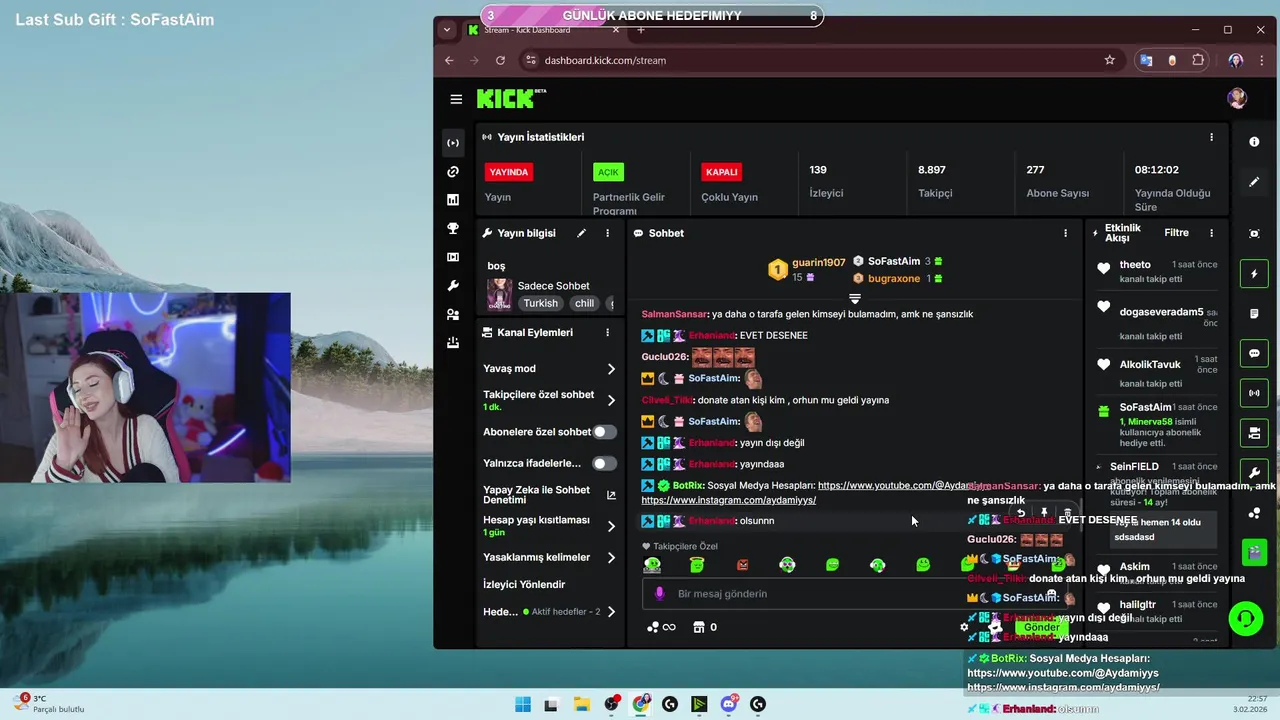Open Chrome tab search dropdown
The width and height of the screenshot is (1280, 720).
pos(447,30)
